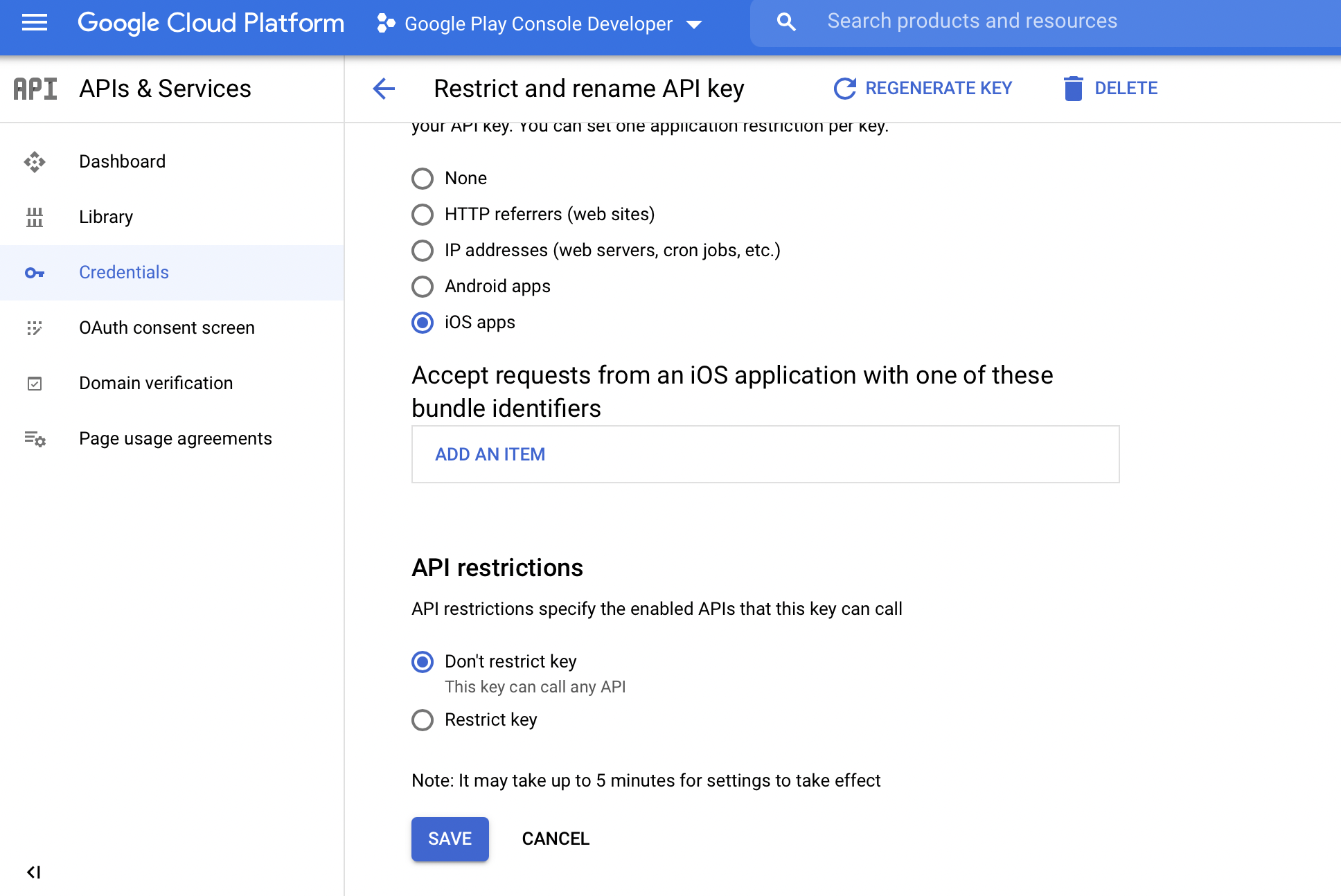This screenshot has height=896, width=1341.
Task: Click 'This key can call any API' text
Action: (535, 687)
